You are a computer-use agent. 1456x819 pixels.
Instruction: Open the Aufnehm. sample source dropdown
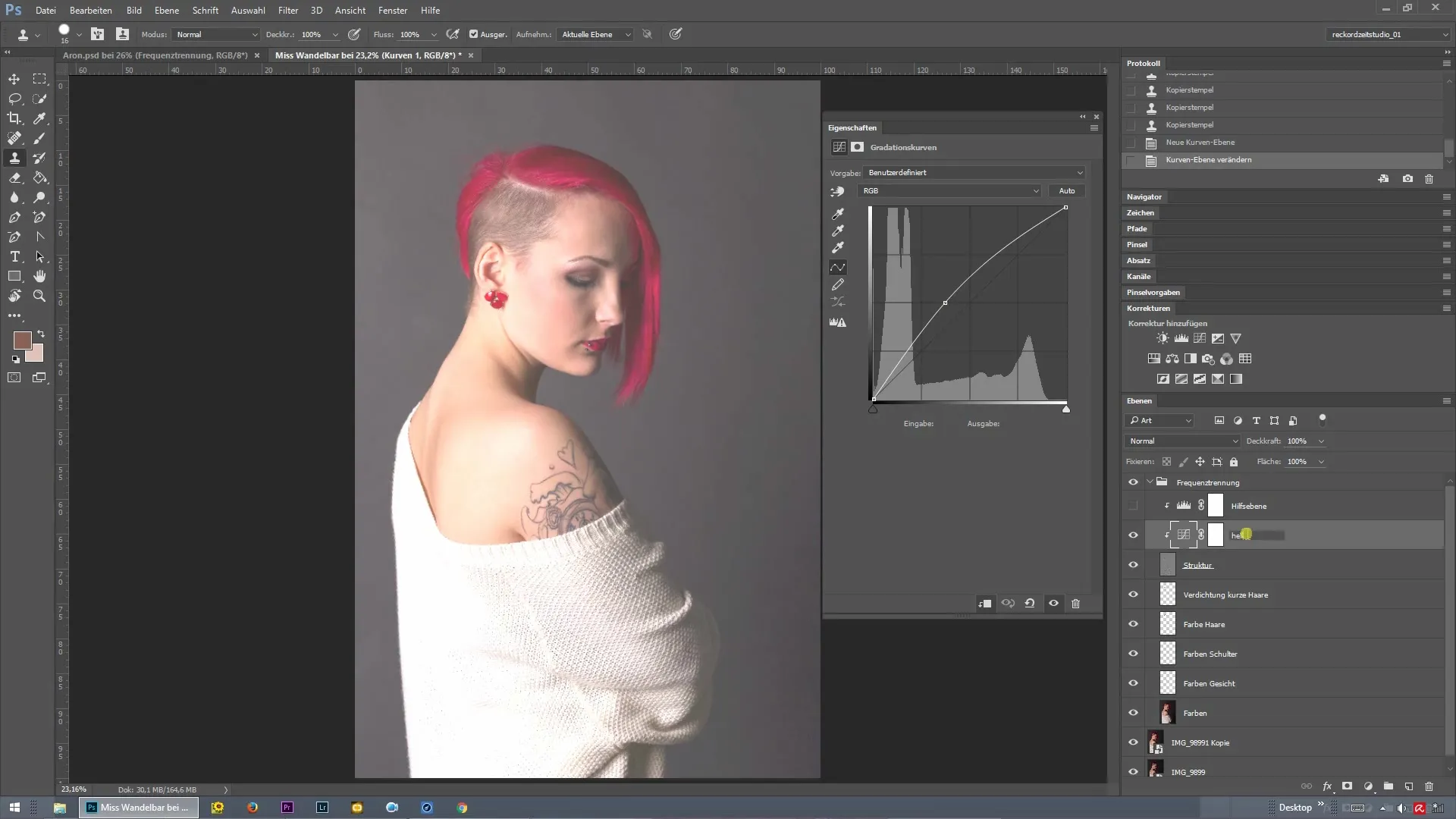point(595,35)
